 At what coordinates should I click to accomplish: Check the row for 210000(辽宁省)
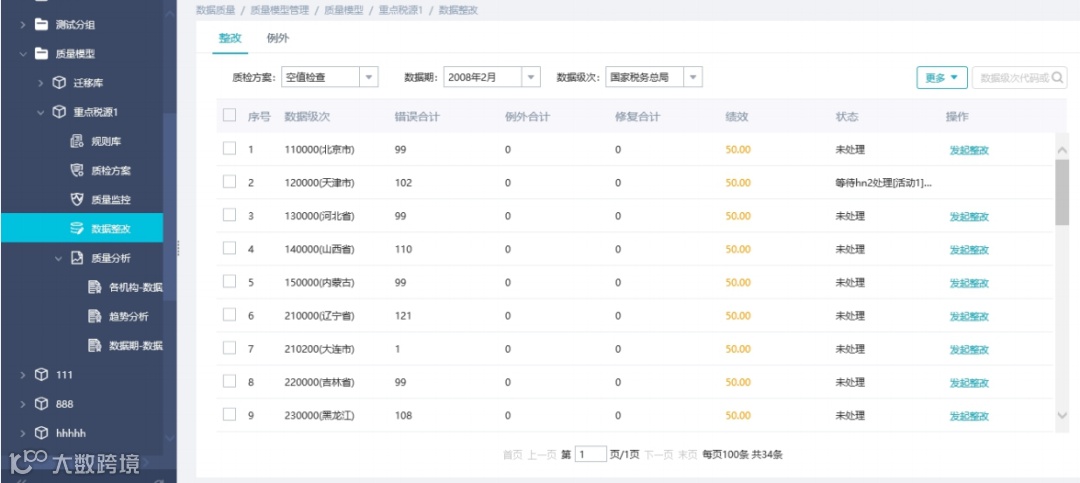[229, 315]
